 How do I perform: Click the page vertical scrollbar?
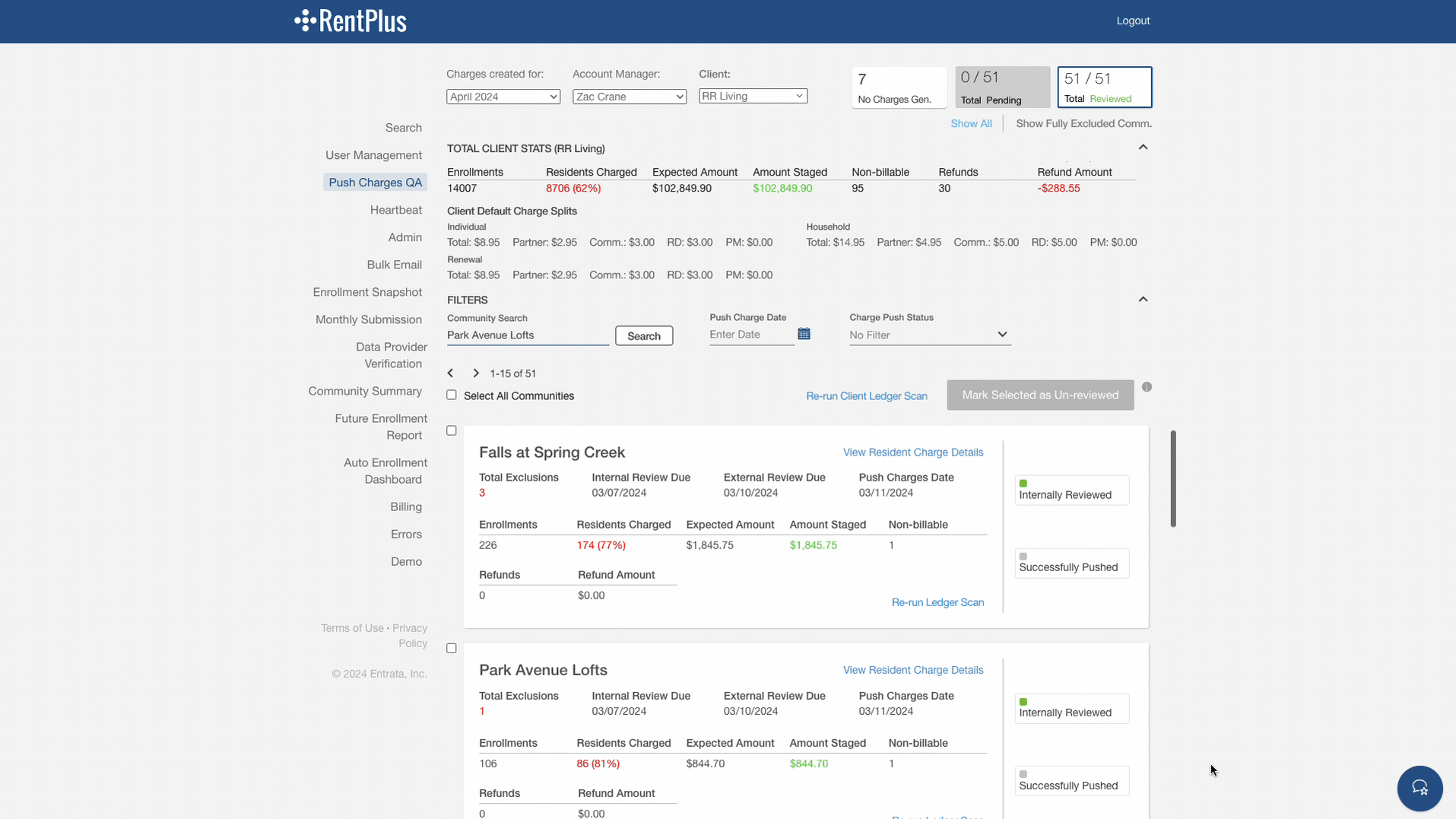point(1173,478)
